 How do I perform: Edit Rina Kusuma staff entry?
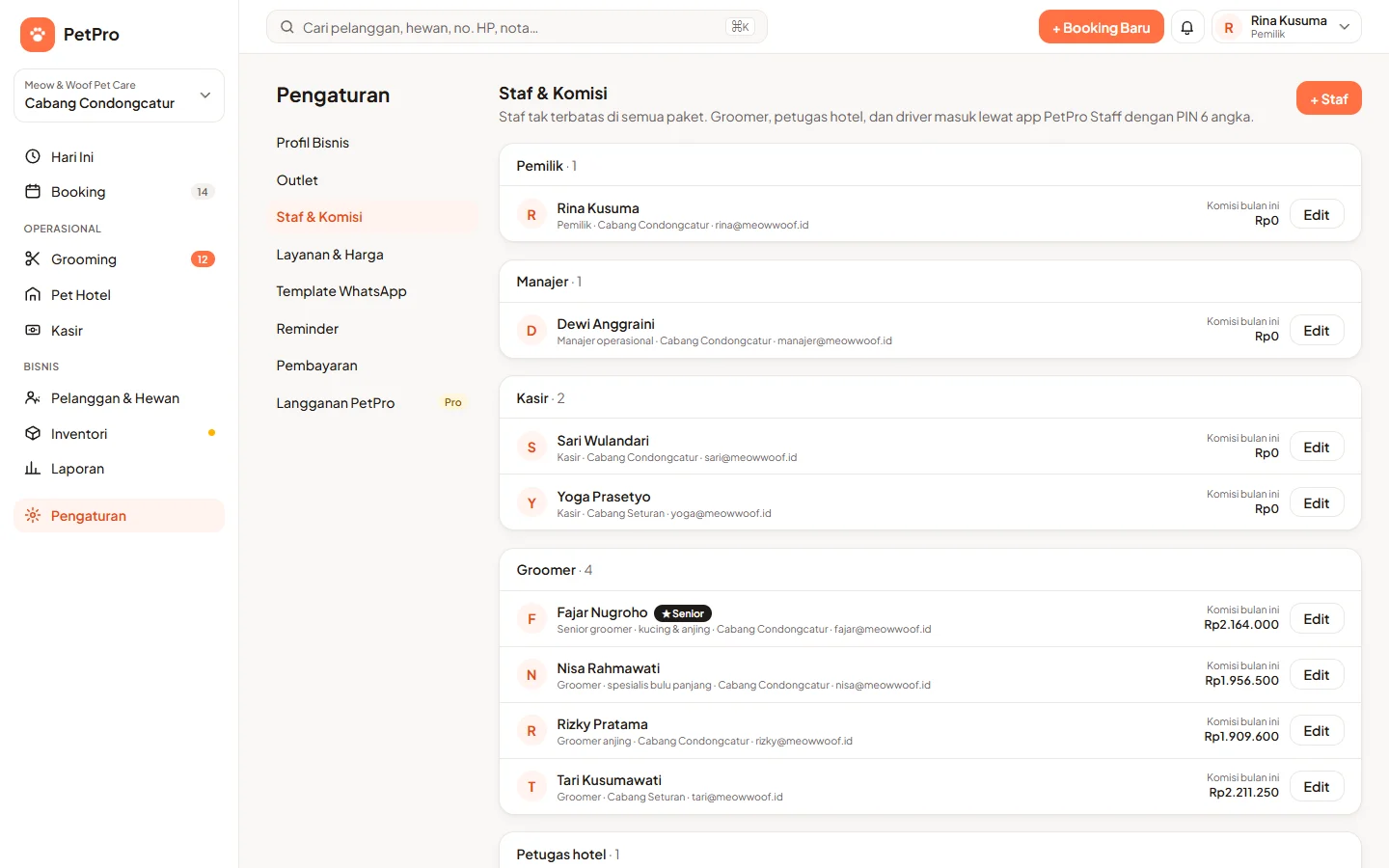(1317, 215)
